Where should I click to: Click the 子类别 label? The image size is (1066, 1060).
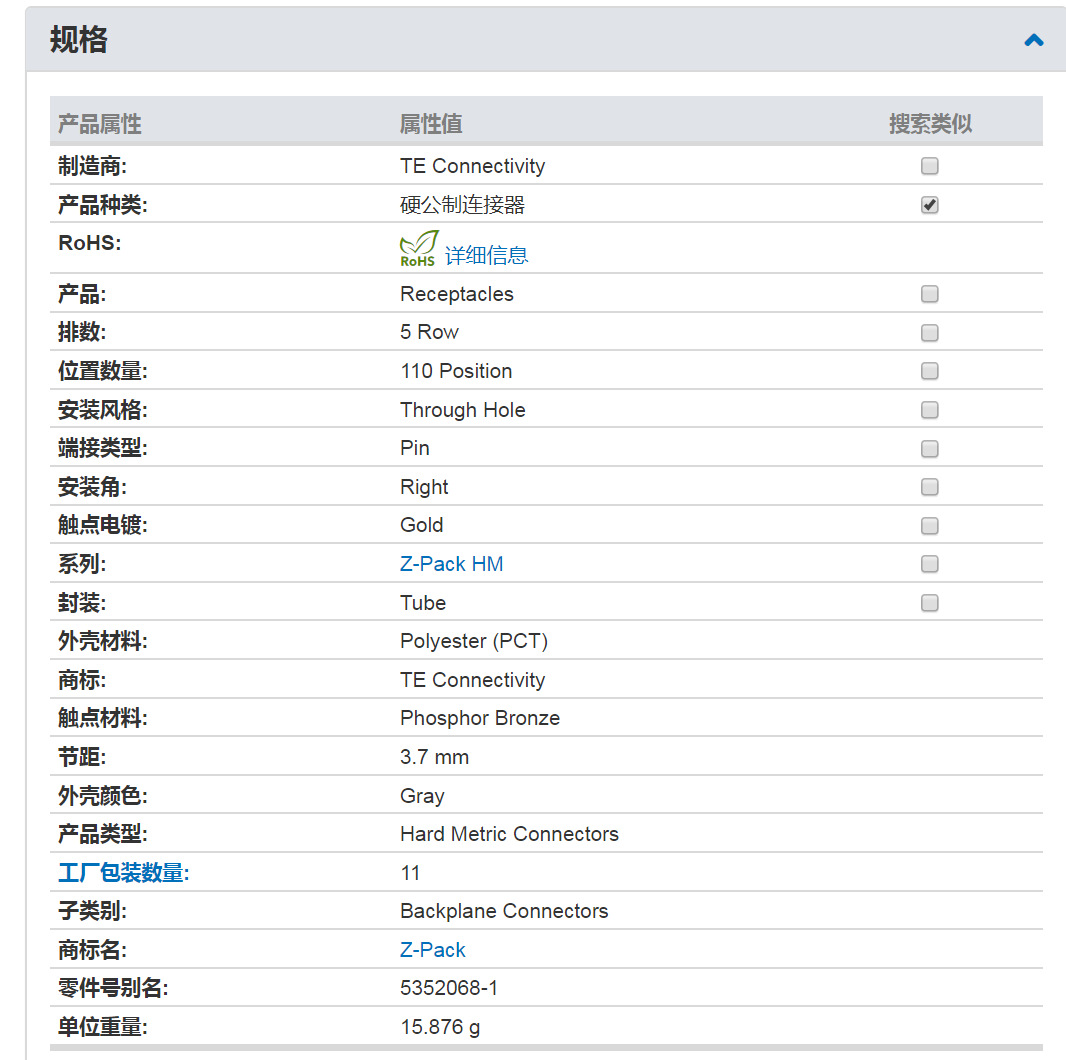click(x=92, y=910)
